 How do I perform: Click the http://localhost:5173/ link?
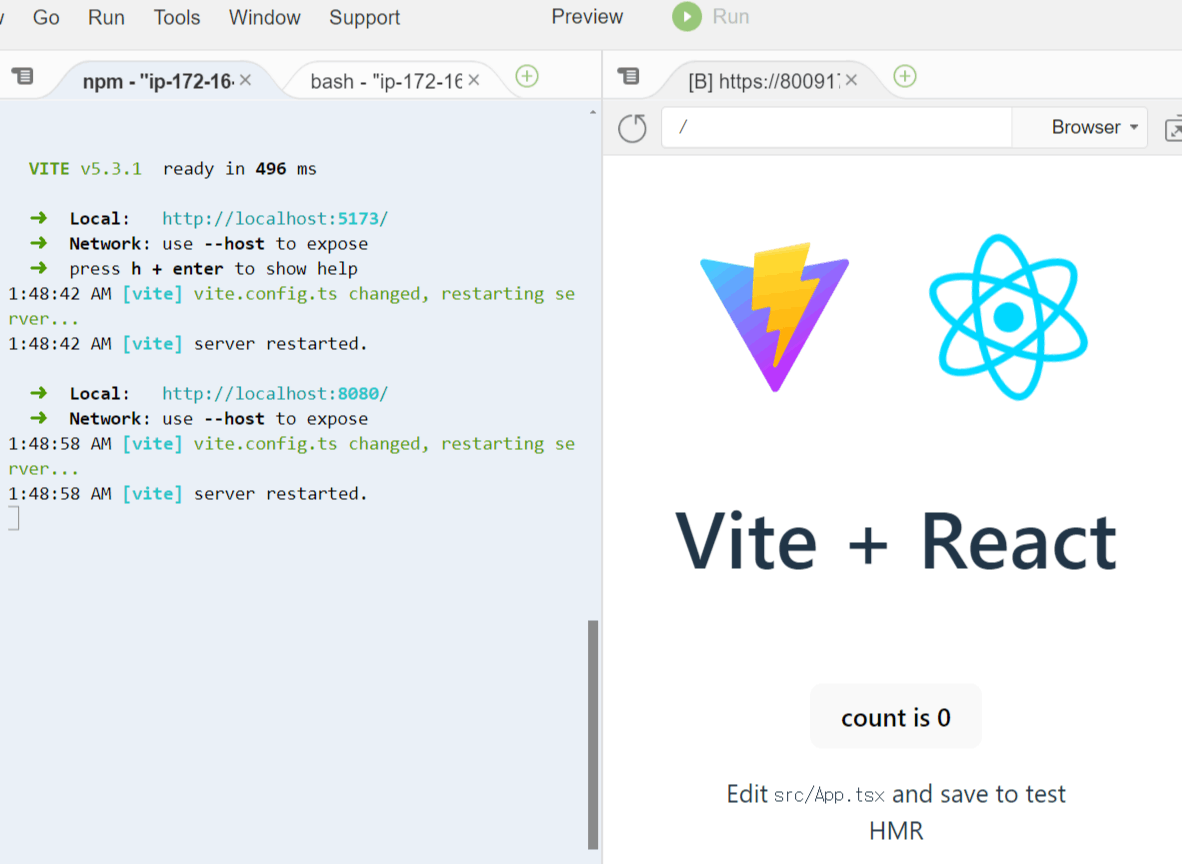(274, 219)
